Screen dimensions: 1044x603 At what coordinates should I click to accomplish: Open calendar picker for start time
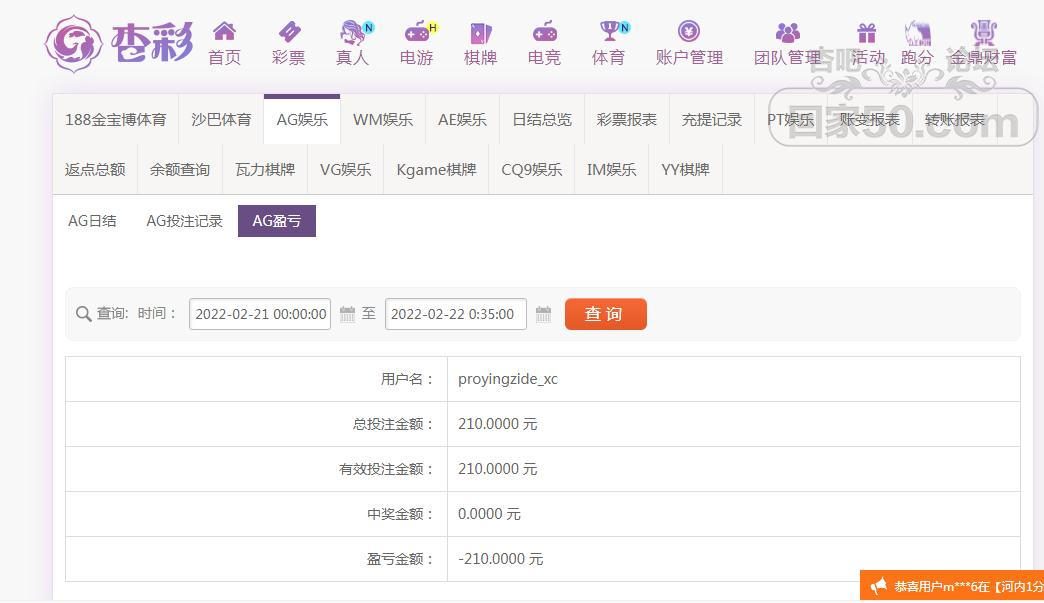pyautogui.click(x=348, y=314)
